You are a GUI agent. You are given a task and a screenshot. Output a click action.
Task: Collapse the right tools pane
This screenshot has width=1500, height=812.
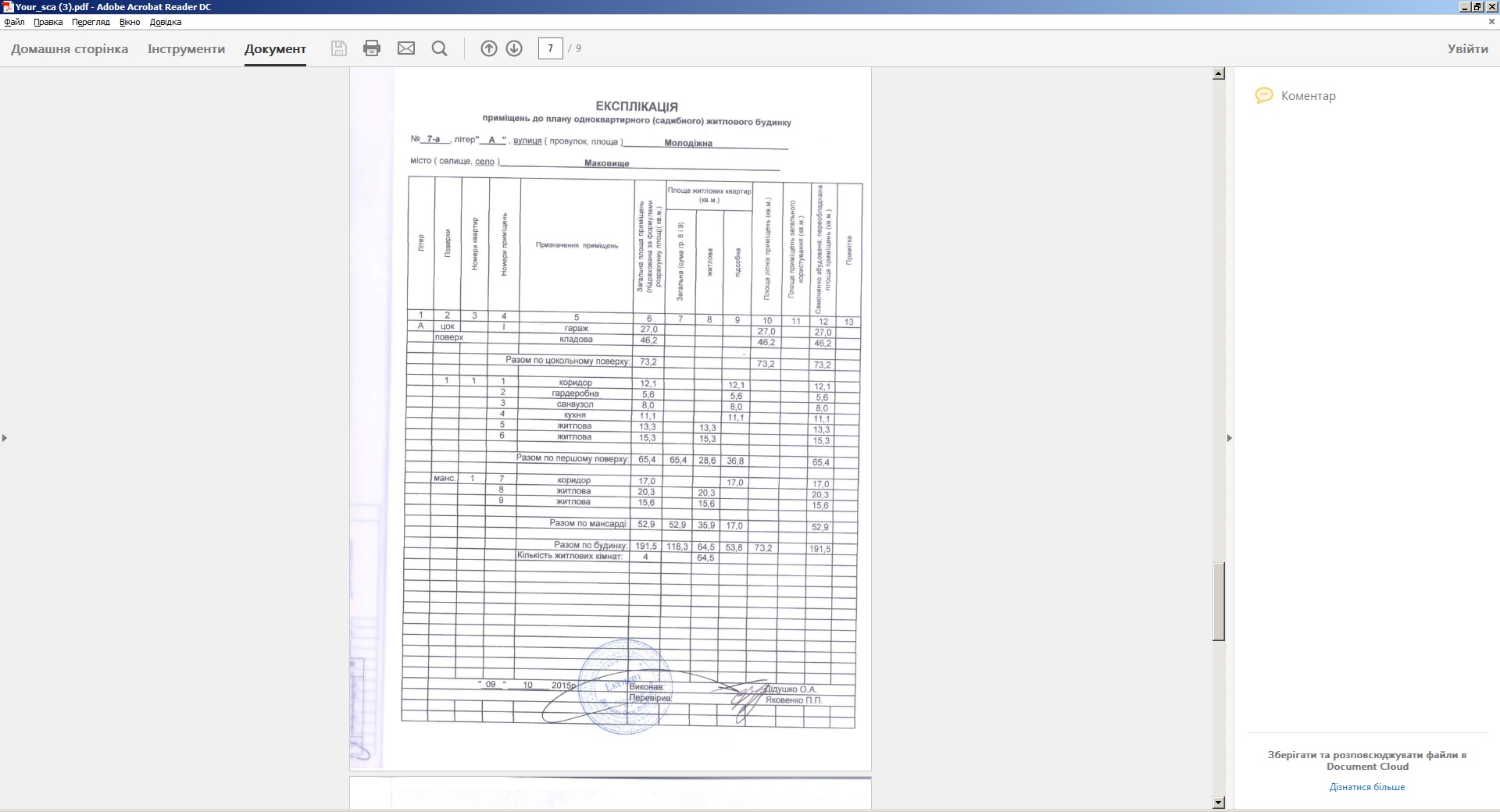point(1229,438)
